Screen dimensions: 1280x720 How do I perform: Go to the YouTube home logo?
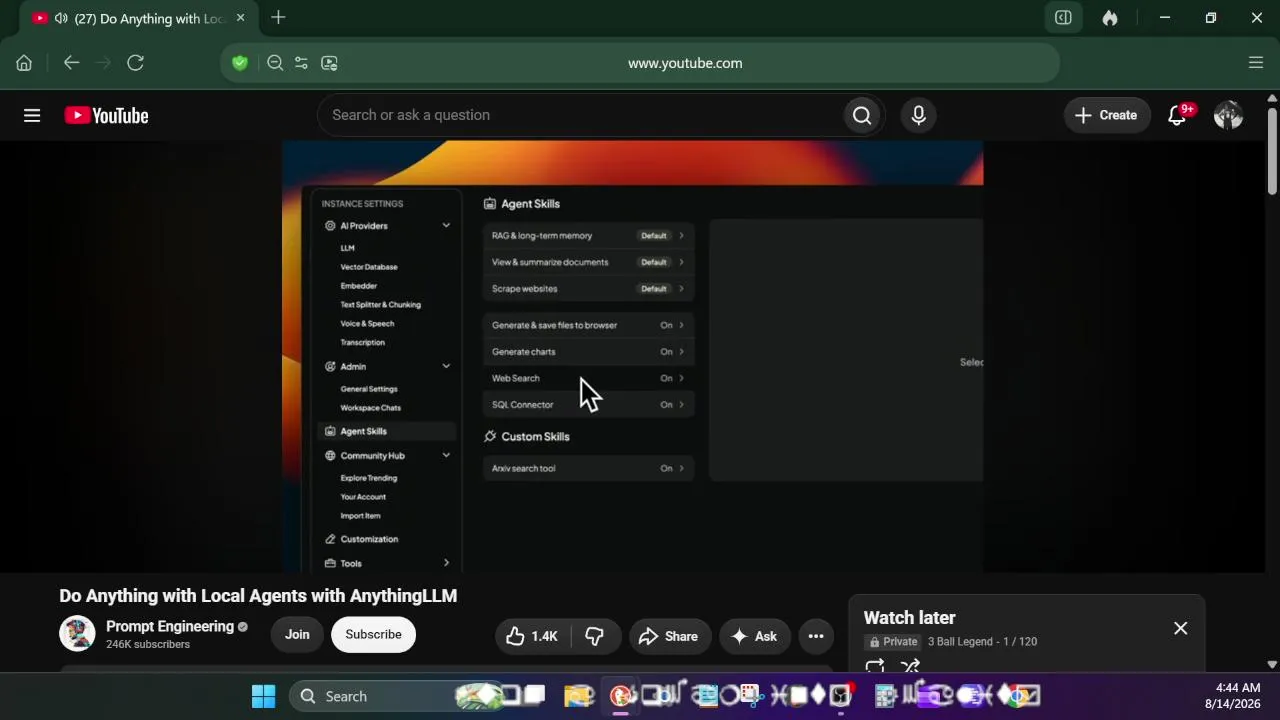(x=106, y=116)
